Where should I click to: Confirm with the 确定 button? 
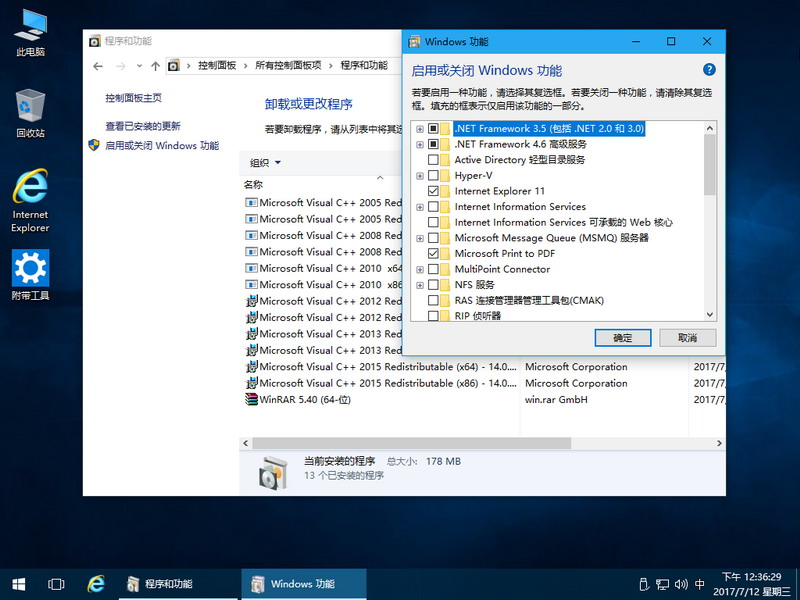coord(622,338)
